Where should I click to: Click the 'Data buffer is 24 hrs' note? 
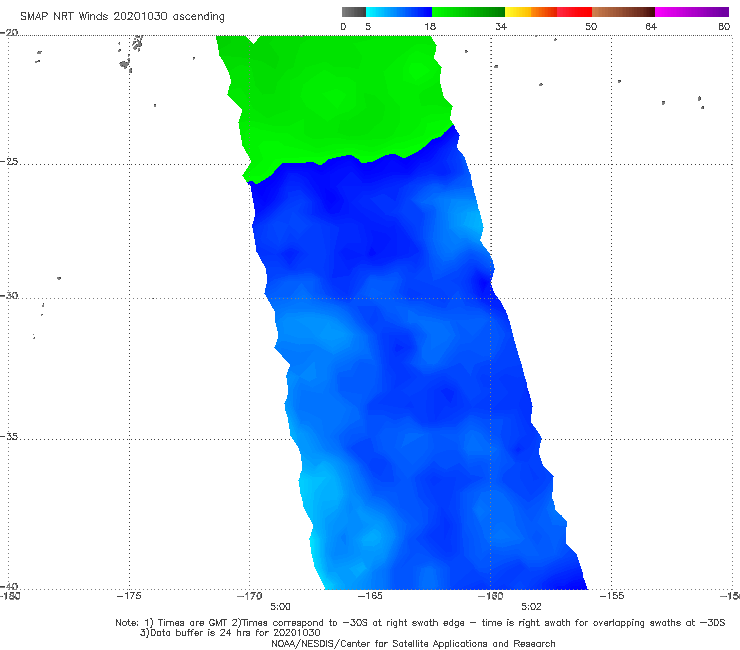(x=230, y=633)
